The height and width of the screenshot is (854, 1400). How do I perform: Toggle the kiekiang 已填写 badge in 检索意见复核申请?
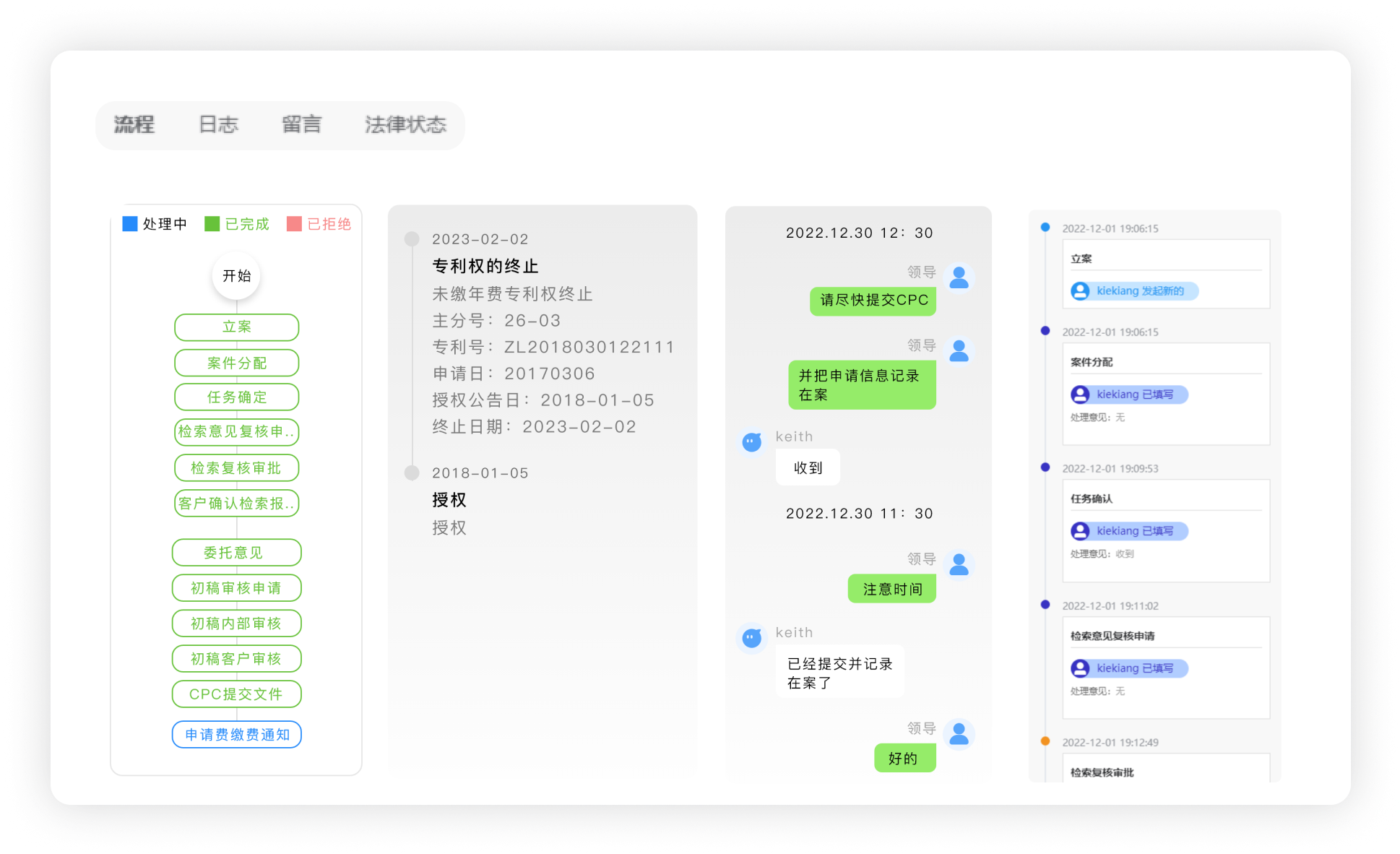click(x=1128, y=668)
